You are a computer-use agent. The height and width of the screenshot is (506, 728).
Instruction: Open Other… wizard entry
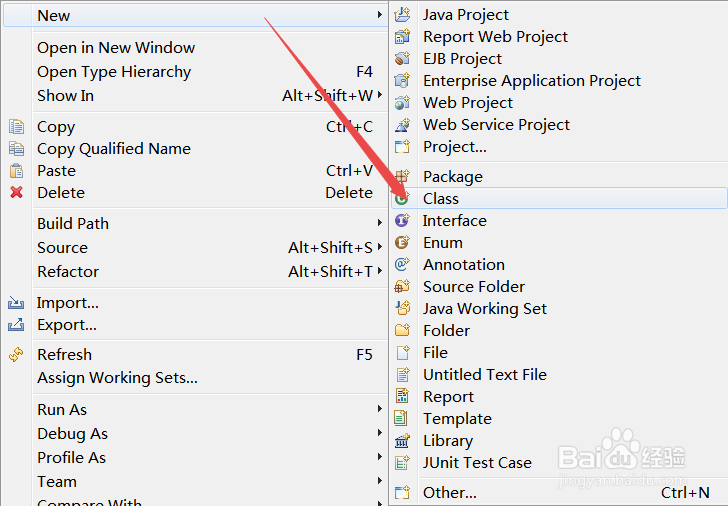coord(449,493)
